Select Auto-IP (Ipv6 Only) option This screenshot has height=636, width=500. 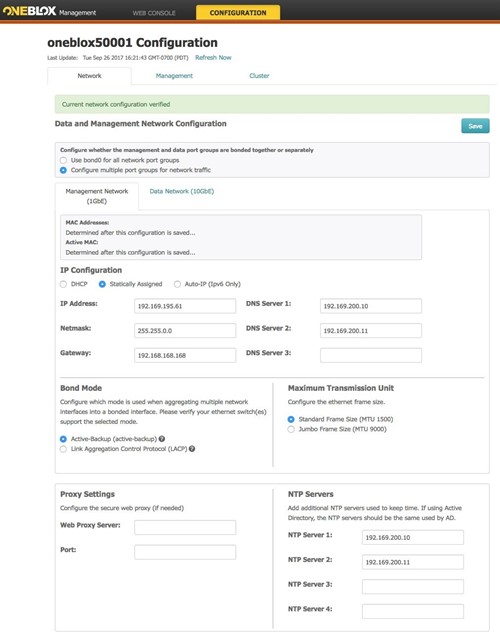[x=177, y=284]
